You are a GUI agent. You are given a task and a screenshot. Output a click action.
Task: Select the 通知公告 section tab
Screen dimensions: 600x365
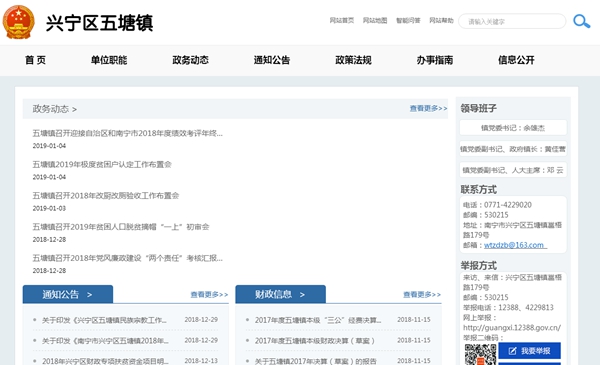click(68, 294)
